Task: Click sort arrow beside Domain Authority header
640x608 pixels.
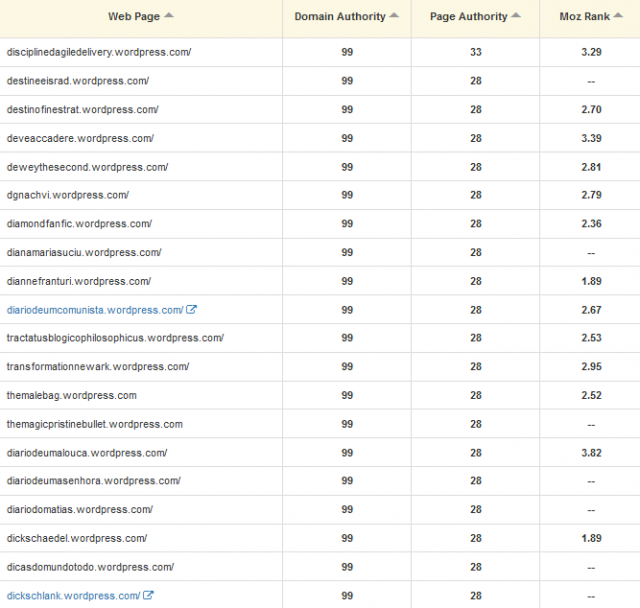Action: pyautogui.click(x=395, y=16)
